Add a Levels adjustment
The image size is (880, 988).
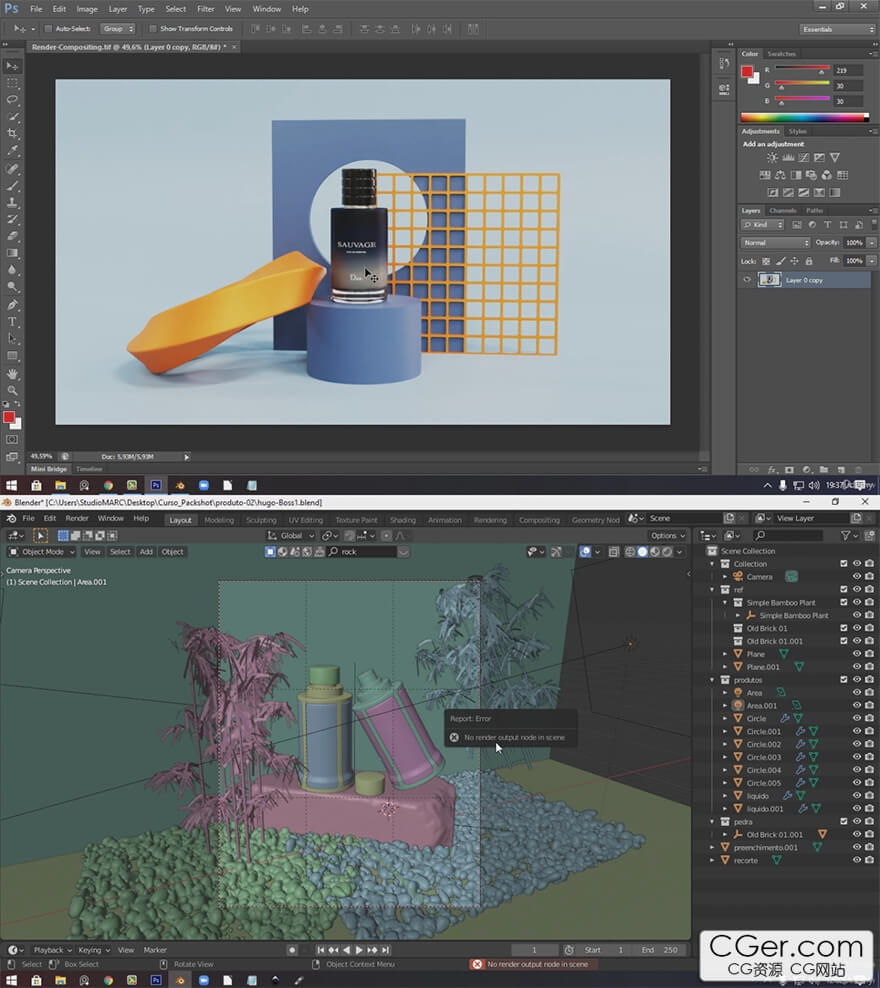click(x=788, y=158)
